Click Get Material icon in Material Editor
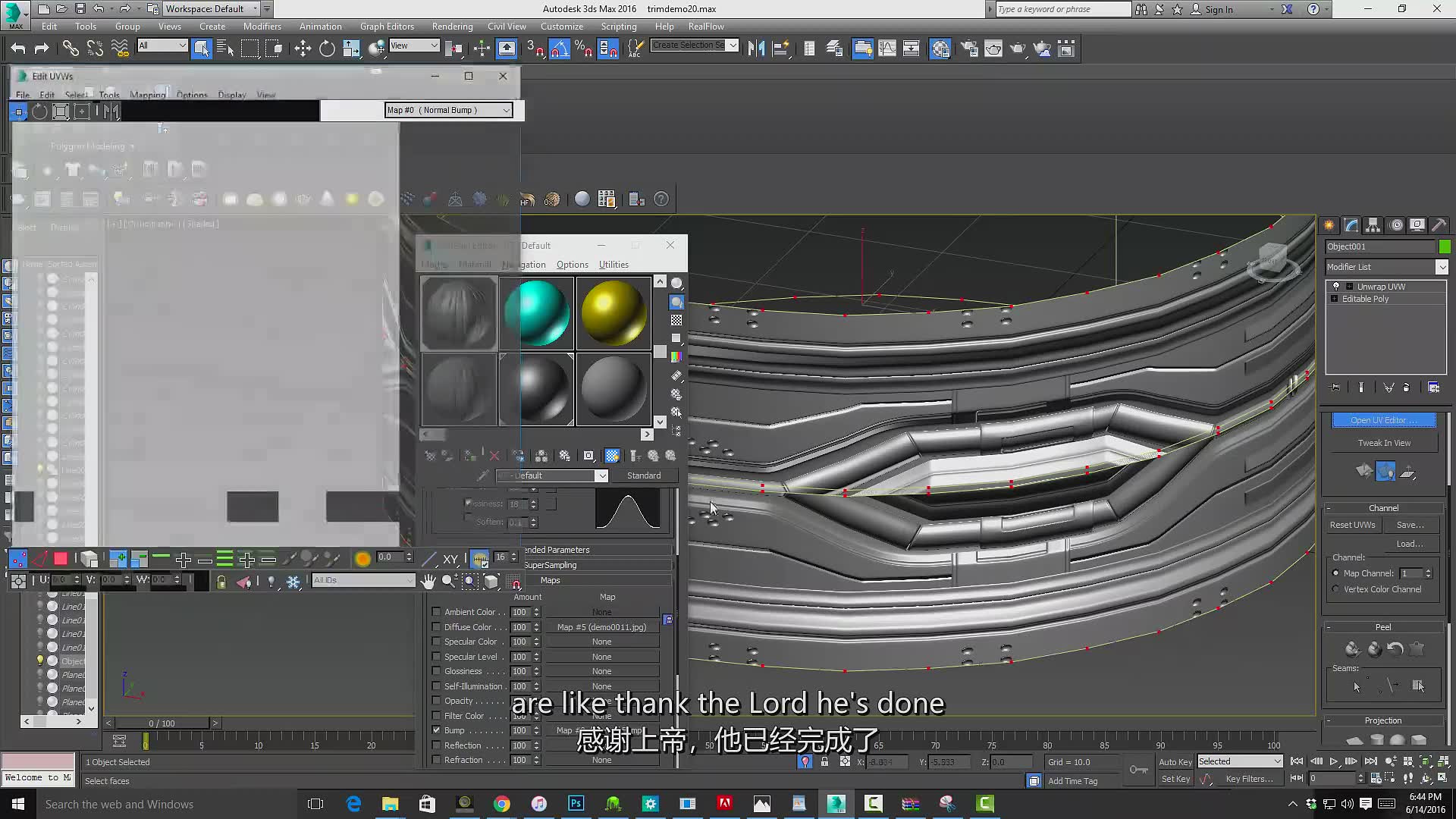1456x819 pixels. (430, 456)
